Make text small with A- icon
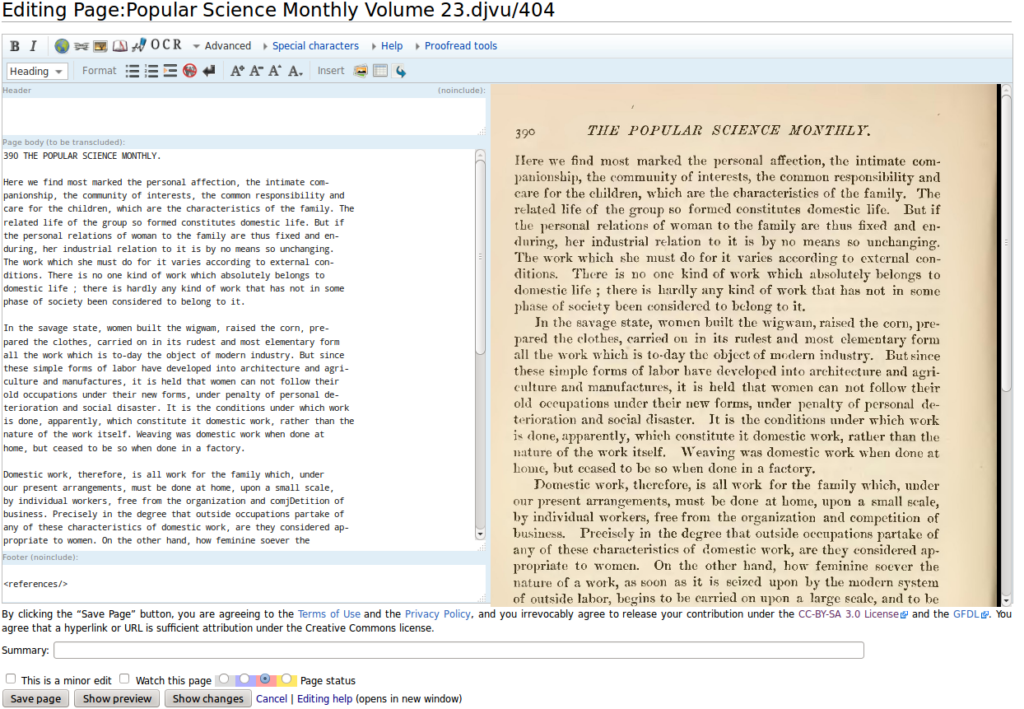 (x=256, y=71)
